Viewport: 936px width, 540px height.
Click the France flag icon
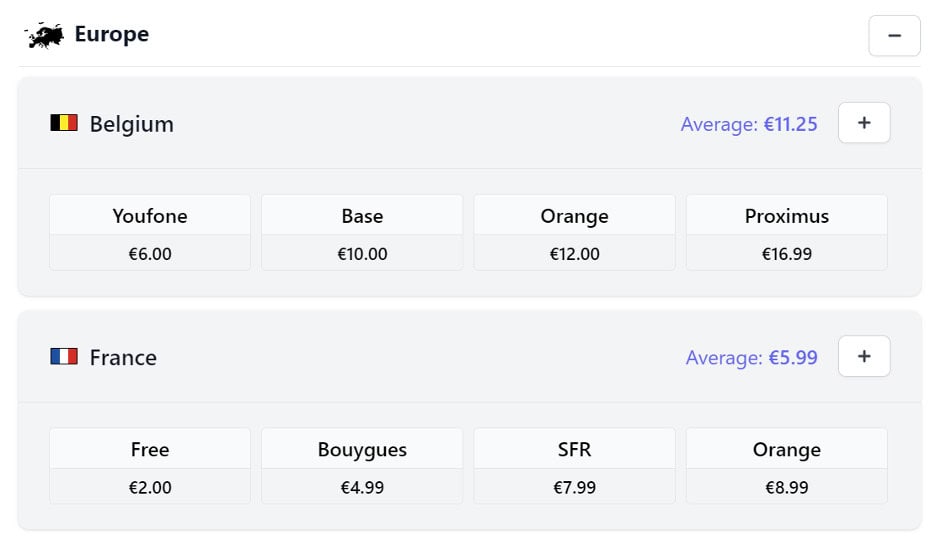click(x=64, y=356)
